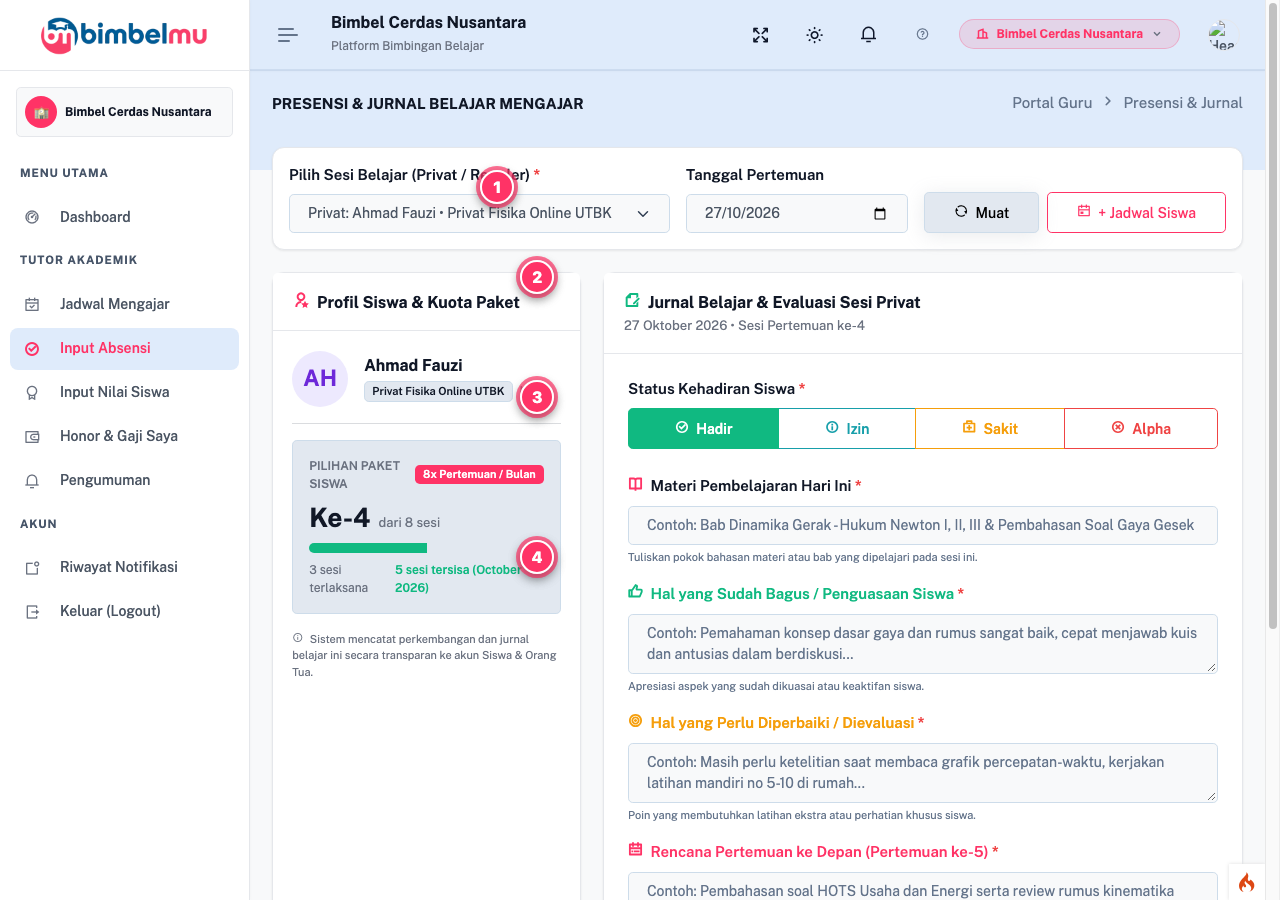This screenshot has height=900, width=1280.
Task: Open the user avatar in header
Action: click(1221, 35)
